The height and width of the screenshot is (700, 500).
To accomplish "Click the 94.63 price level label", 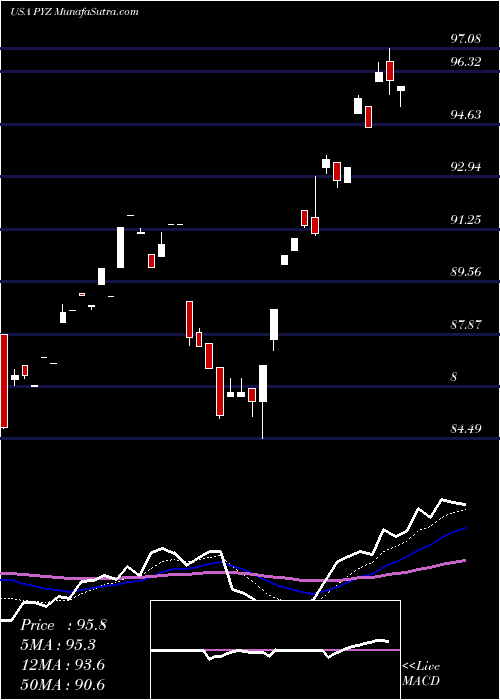I will [466, 115].
